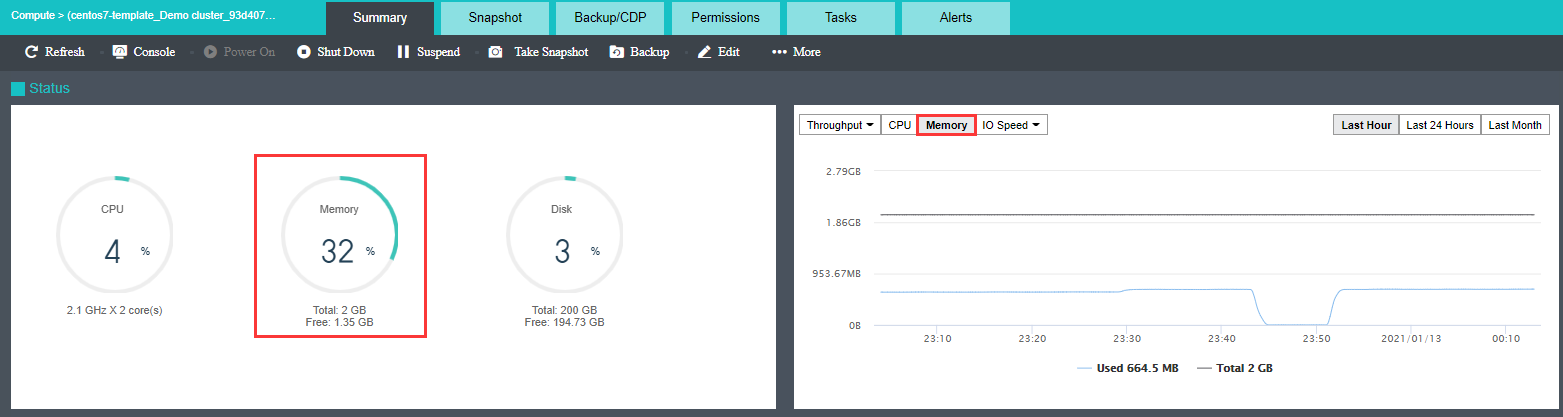
Task: Click the Suspend pause bars icon
Action: tap(403, 52)
